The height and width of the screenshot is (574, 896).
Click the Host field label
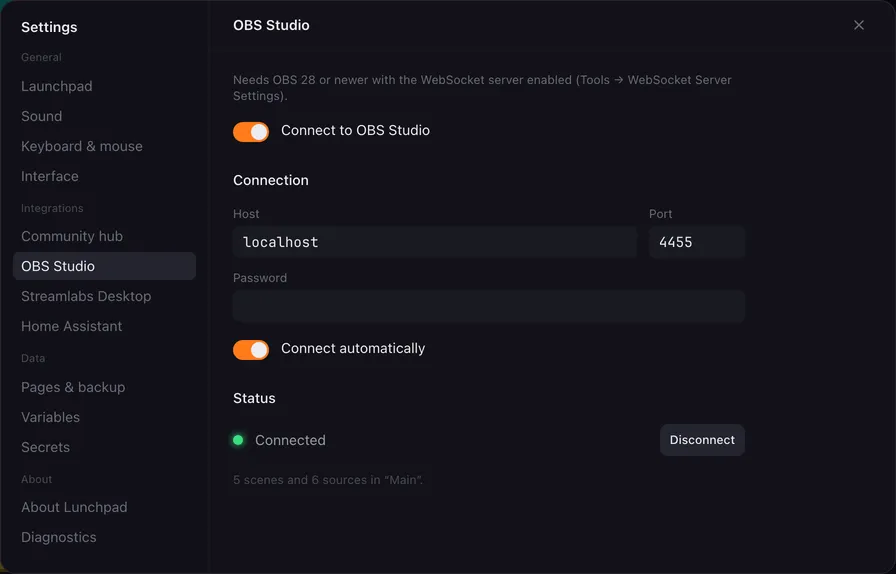(x=246, y=214)
